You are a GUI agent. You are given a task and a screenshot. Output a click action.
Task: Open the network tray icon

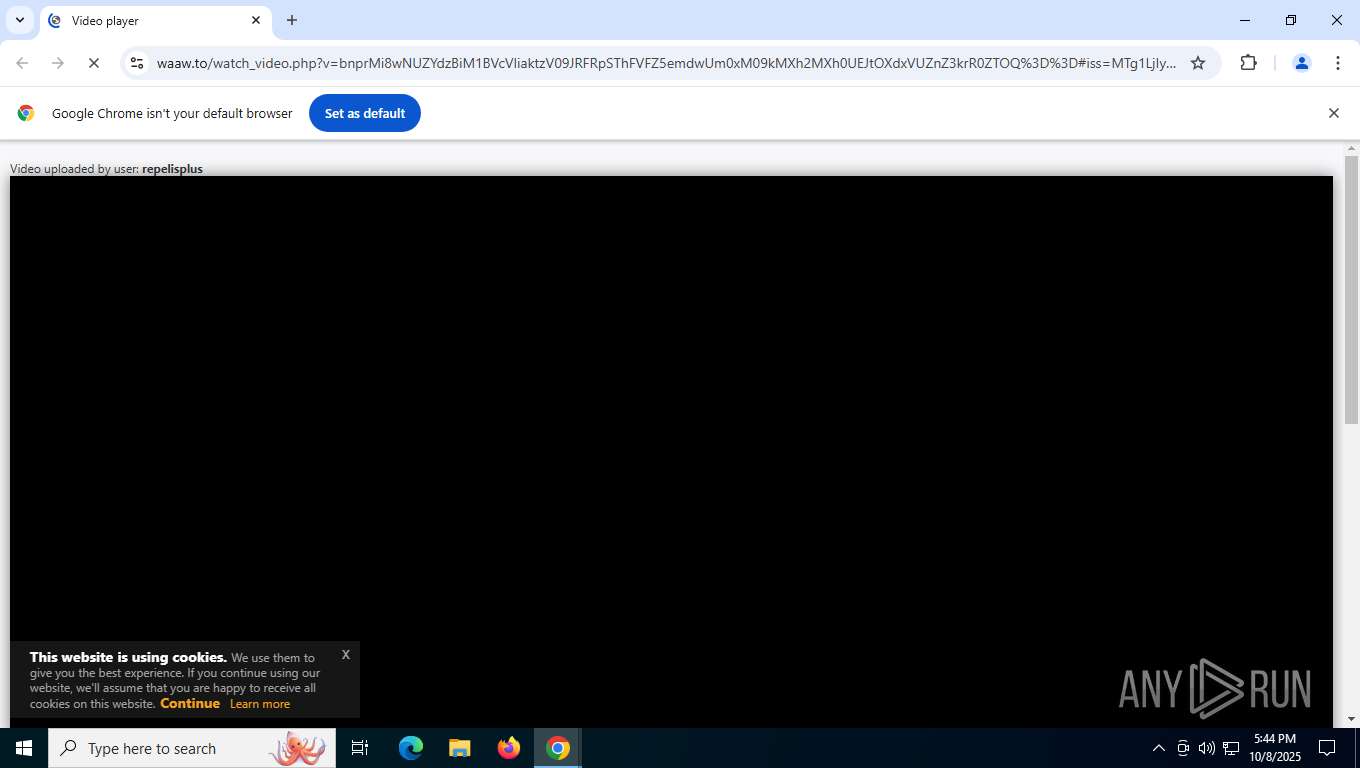[1231, 748]
